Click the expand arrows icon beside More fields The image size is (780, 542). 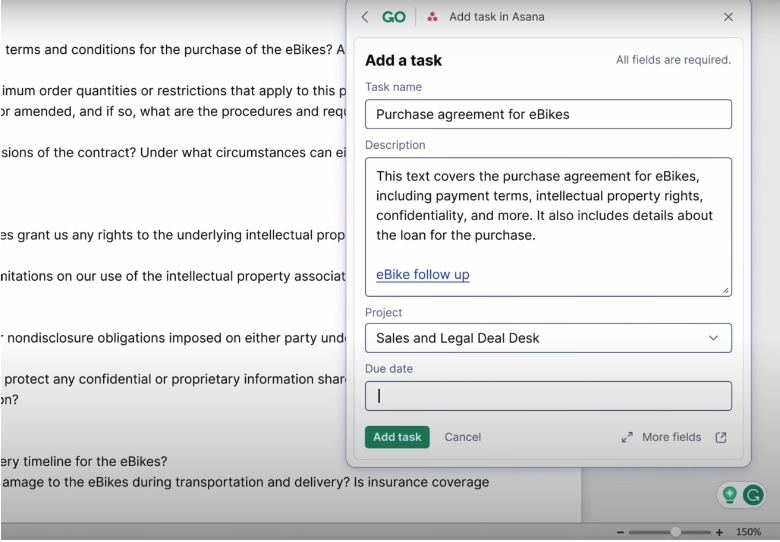pos(627,437)
